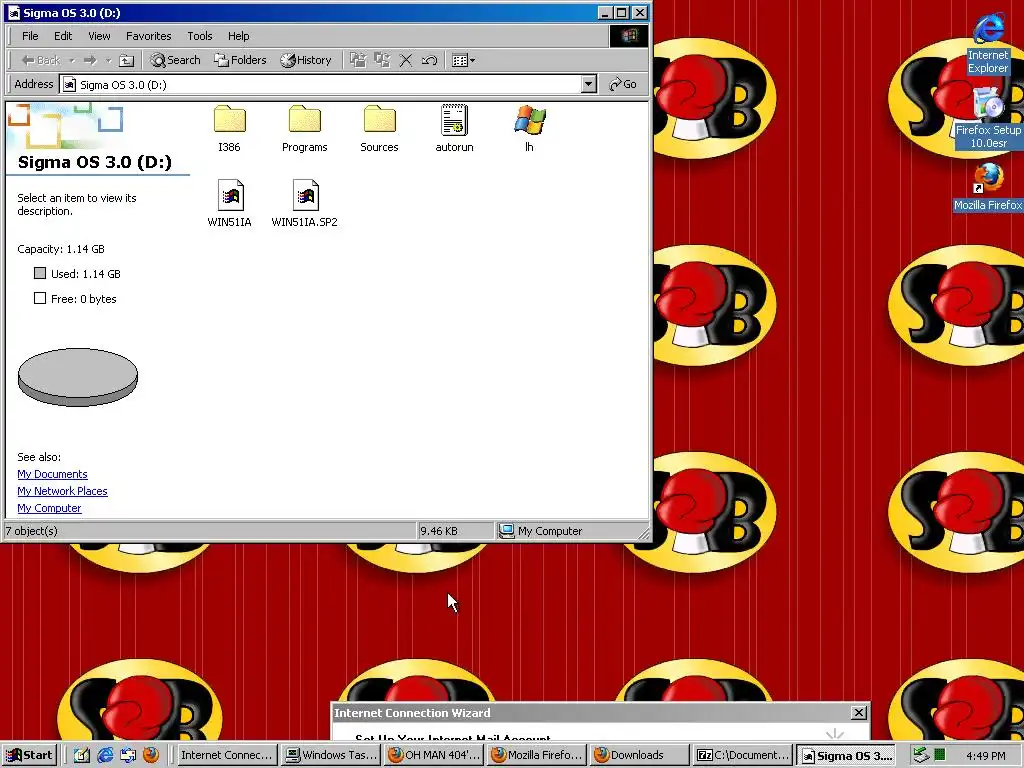Select the lh Windows-logo file
Image resolution: width=1024 pixels, height=768 pixels.
pos(530,129)
